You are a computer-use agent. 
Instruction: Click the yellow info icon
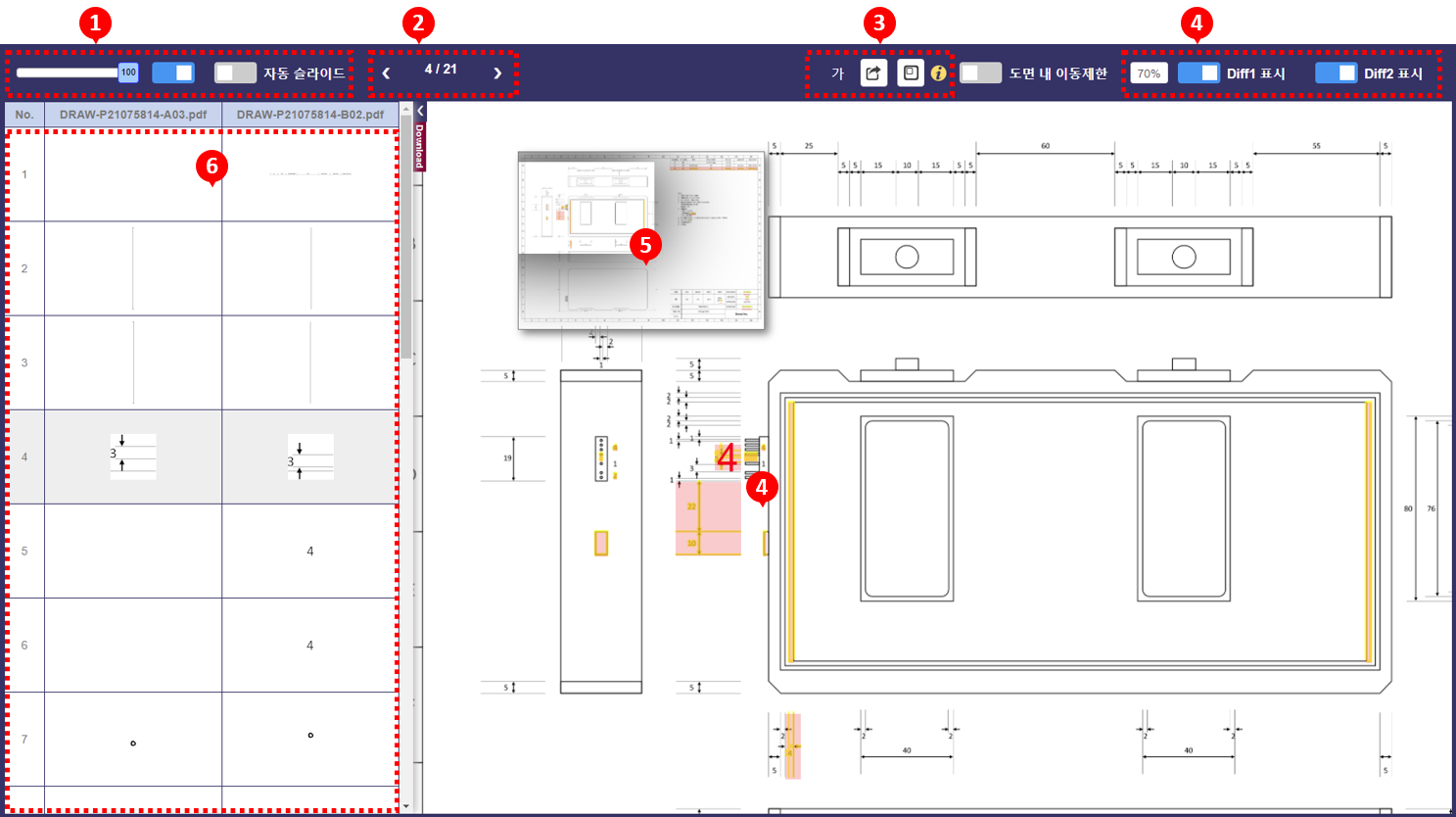(x=938, y=73)
